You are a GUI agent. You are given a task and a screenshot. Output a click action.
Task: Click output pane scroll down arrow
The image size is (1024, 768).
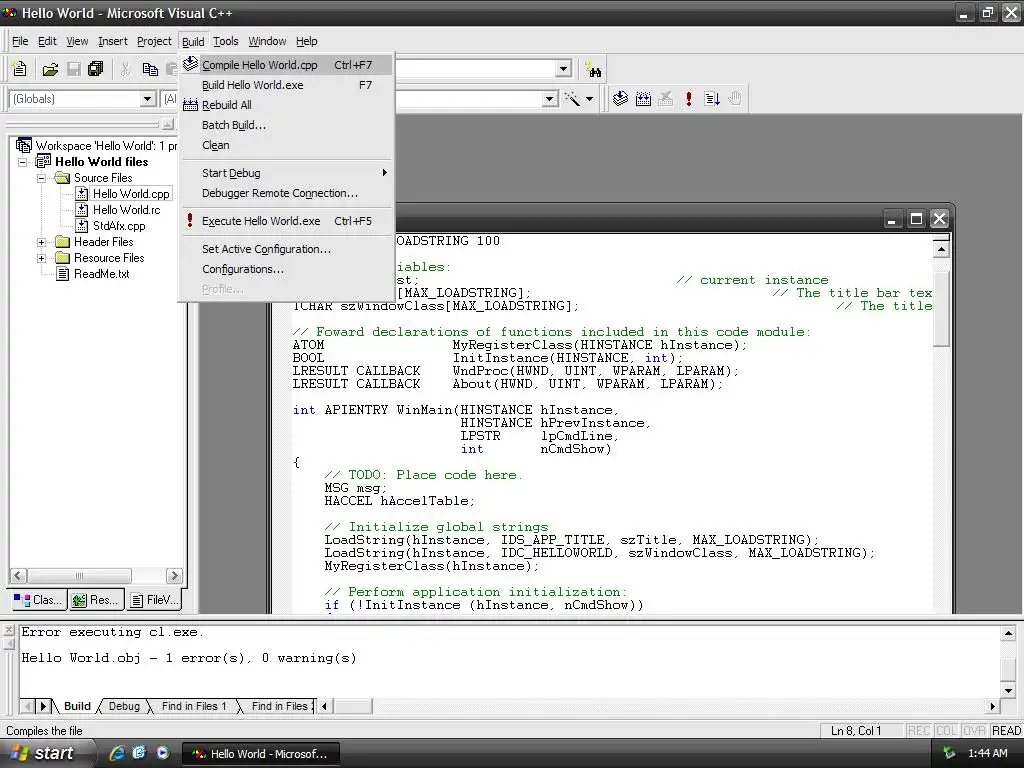[1008, 690]
